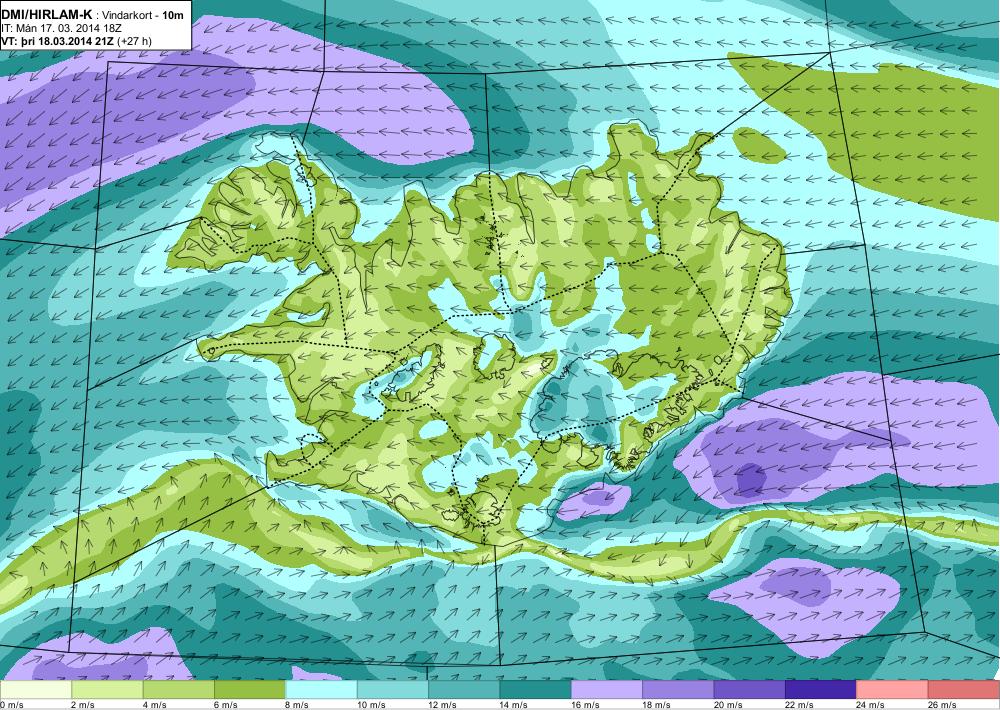This screenshot has height=710, width=1000.
Task: Select the '24 m/s' legend label
Action: (871, 704)
